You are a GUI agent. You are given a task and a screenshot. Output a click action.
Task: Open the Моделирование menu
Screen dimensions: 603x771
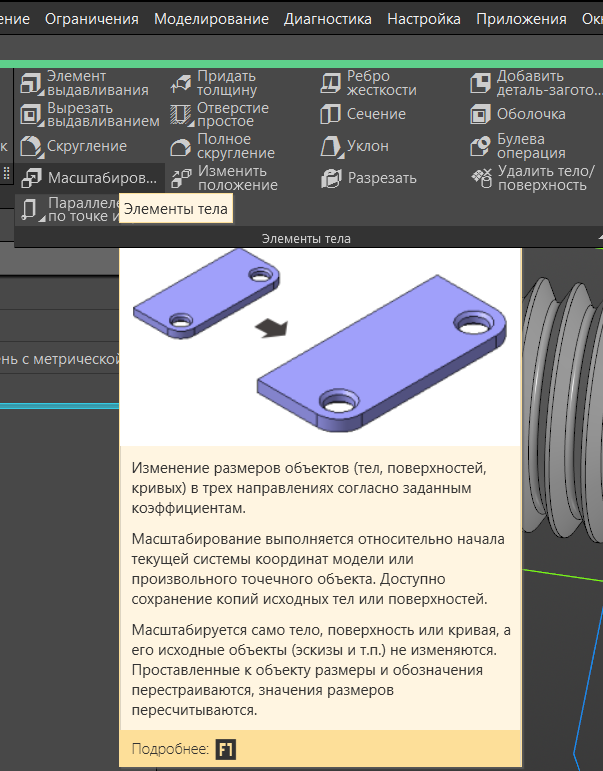pyautogui.click(x=211, y=19)
